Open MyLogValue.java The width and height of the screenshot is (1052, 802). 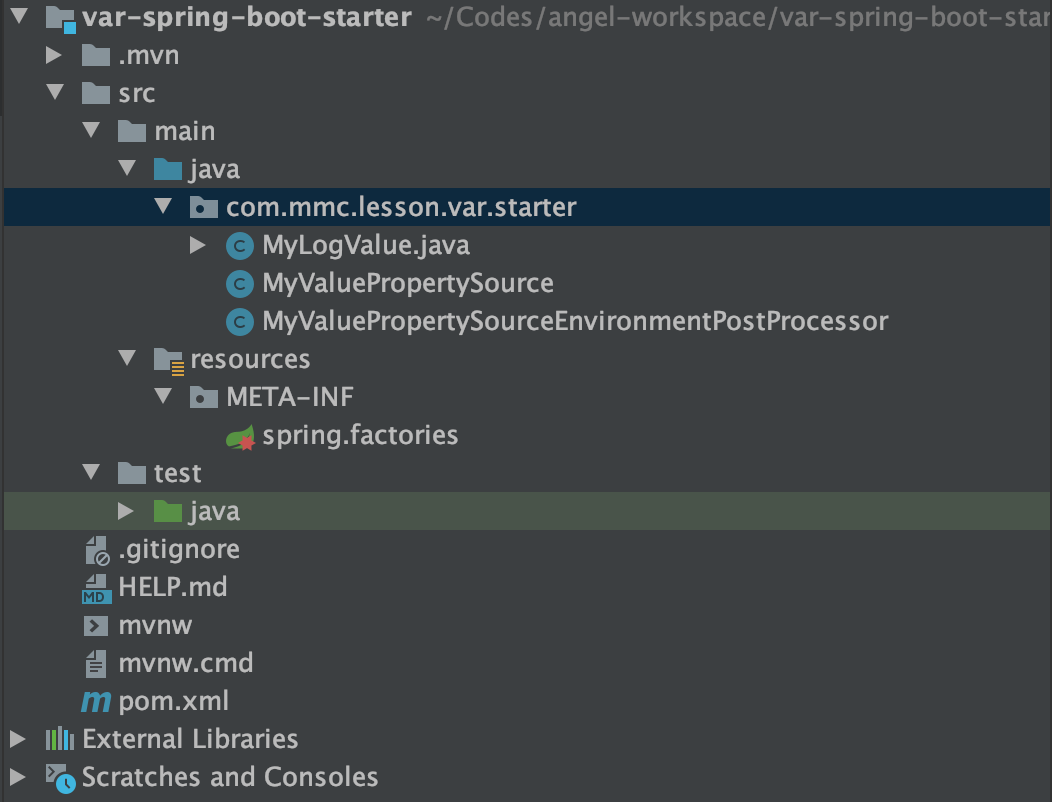click(366, 246)
